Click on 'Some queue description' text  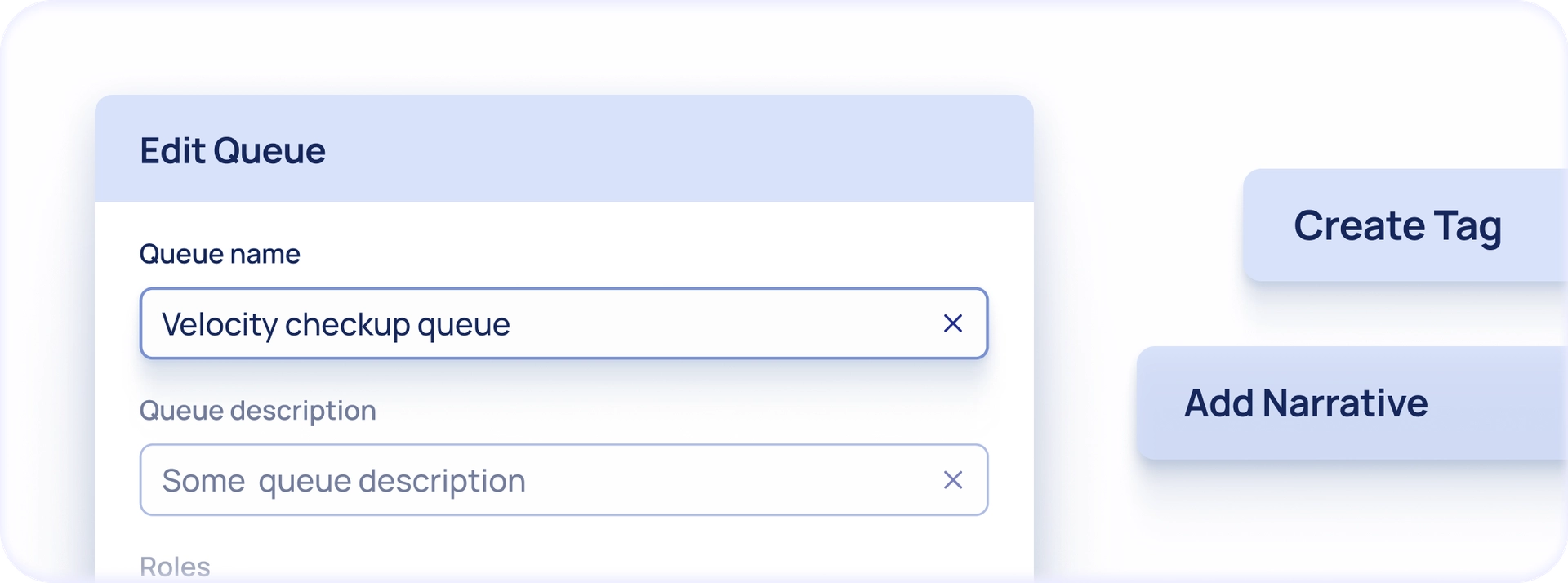click(344, 481)
